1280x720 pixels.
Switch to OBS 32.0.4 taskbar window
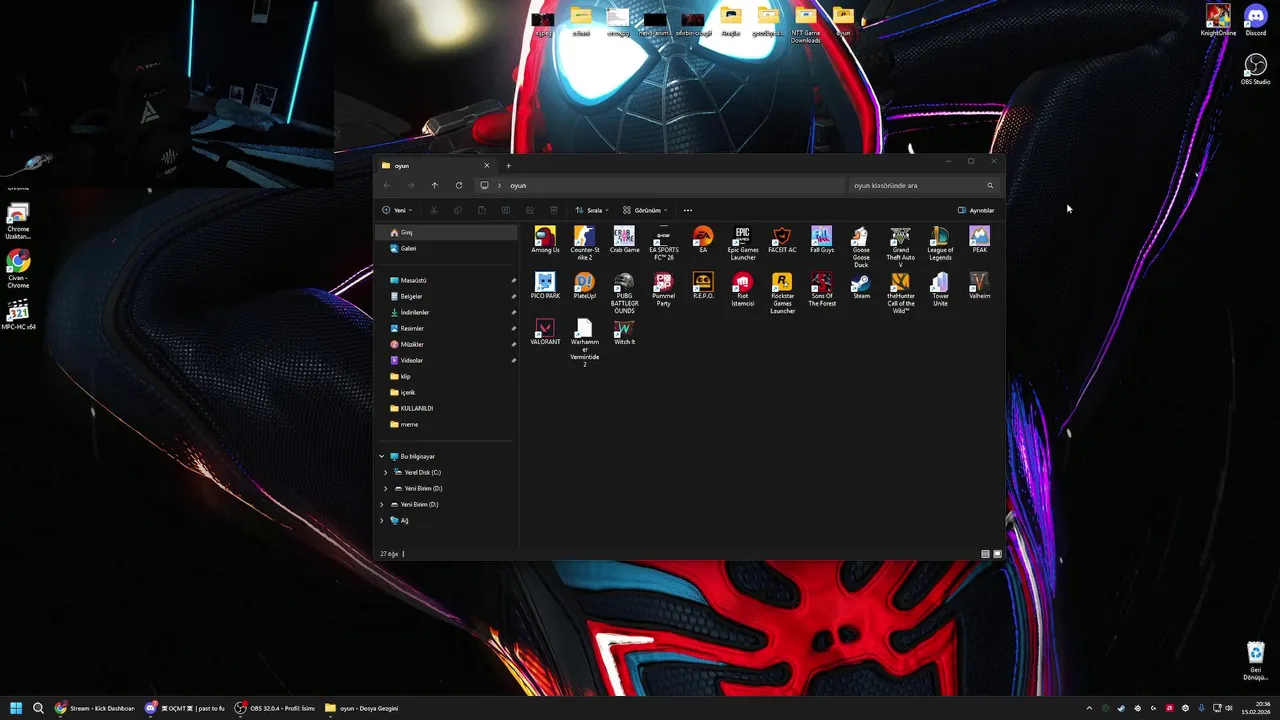pyautogui.click(x=274, y=708)
